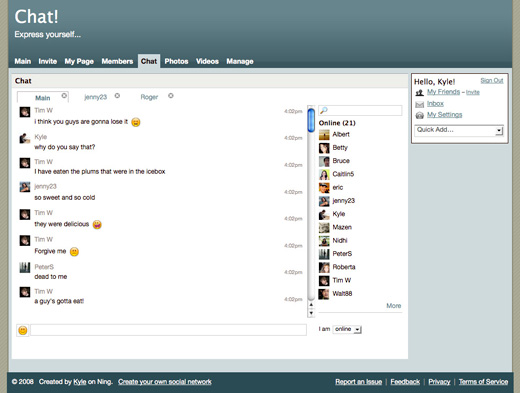Click the Feedback footer link

tap(405, 382)
